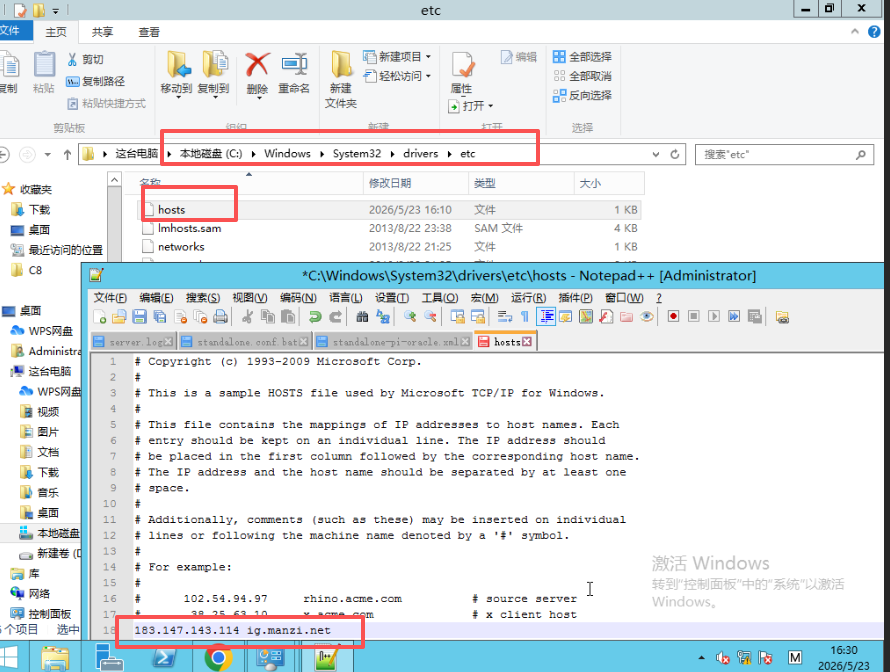Open PowerShell from the taskbar
Screen dimensions: 890x672
[164, 658]
